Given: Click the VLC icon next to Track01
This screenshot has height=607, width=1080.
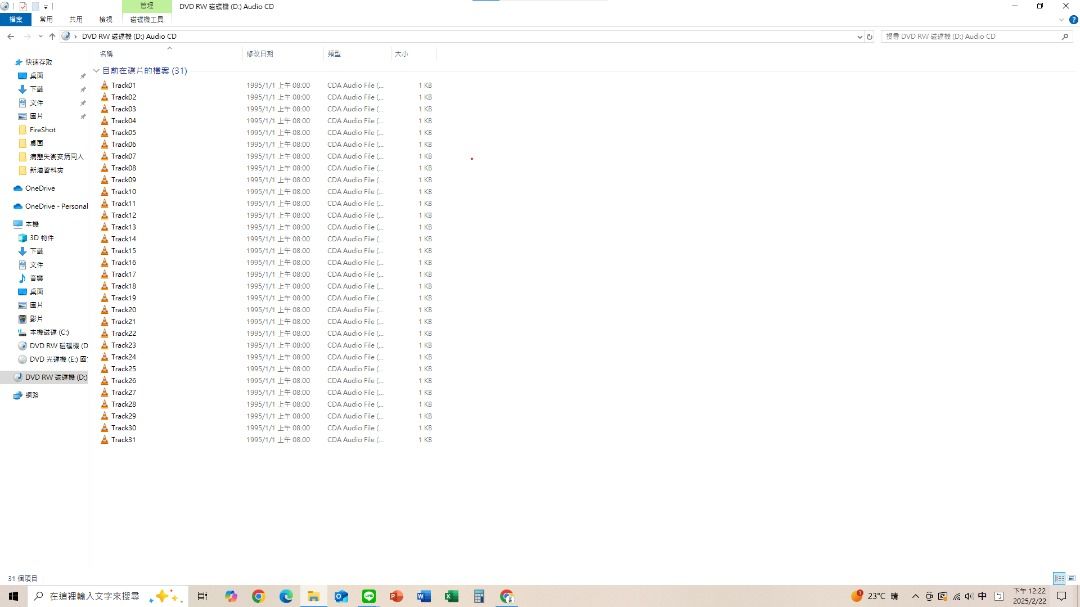Looking at the screenshot, I should tap(104, 85).
